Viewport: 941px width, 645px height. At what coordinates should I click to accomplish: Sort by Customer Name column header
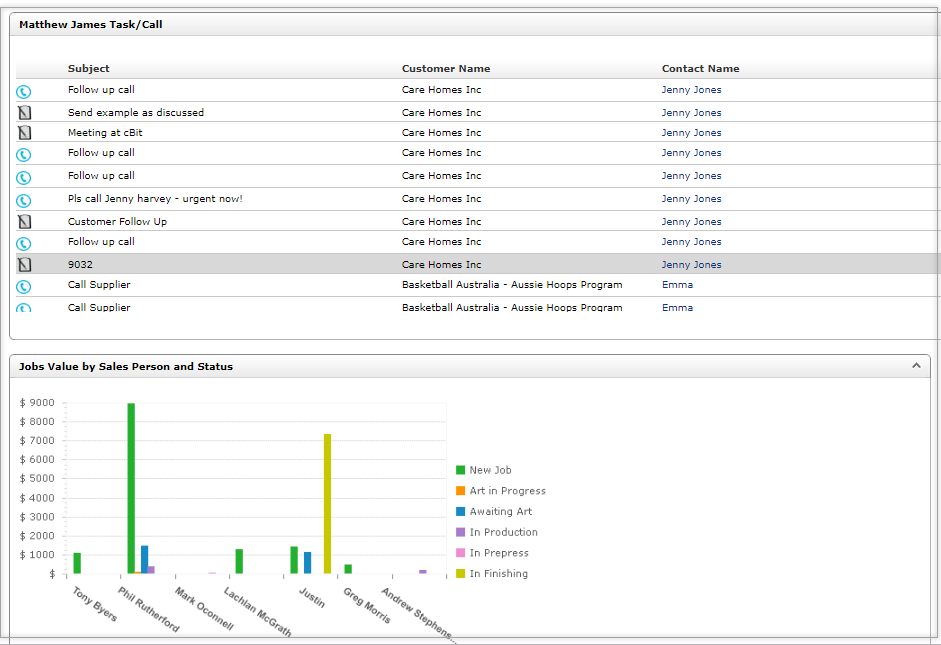[x=446, y=68]
